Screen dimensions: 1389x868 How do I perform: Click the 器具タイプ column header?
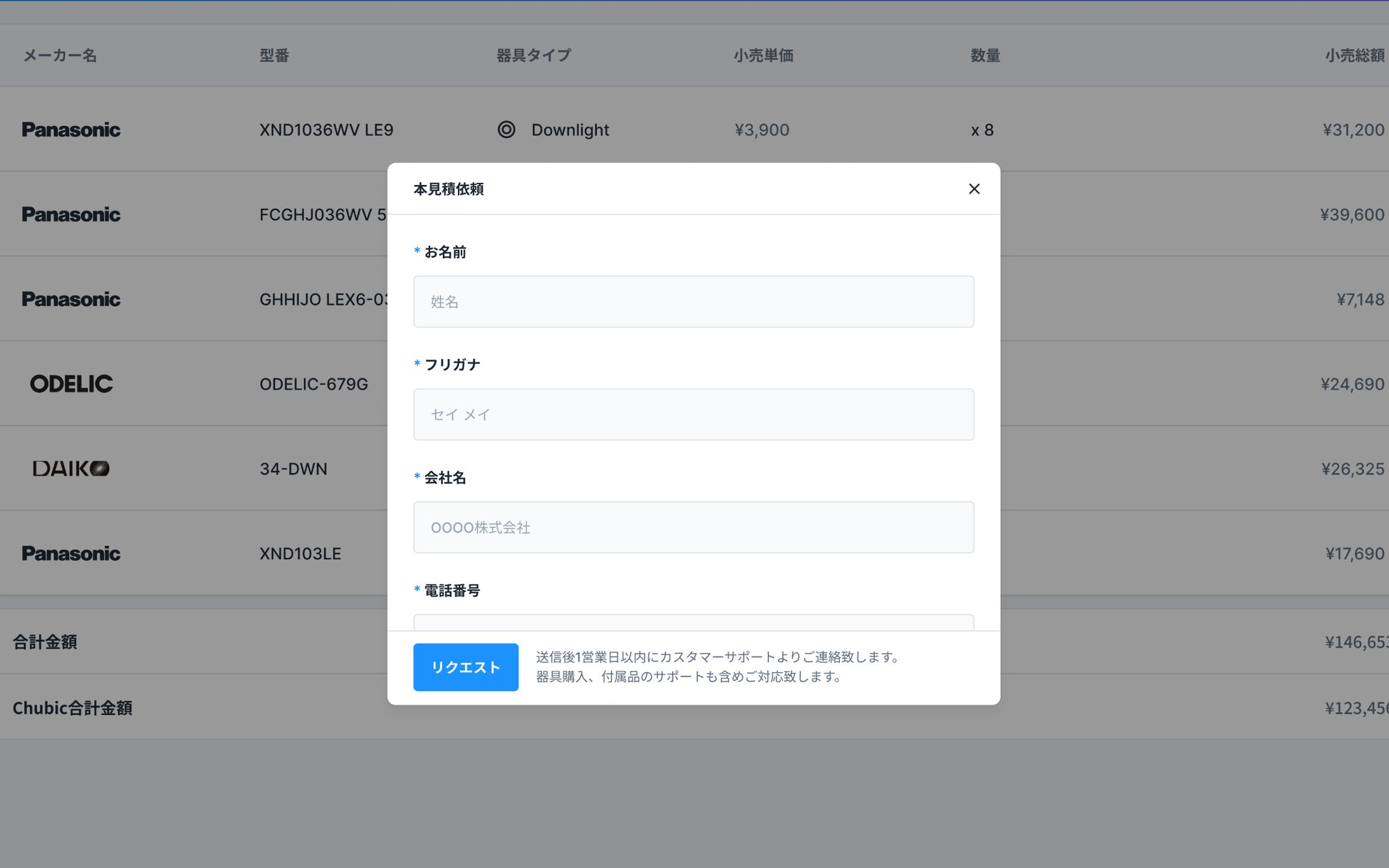tap(534, 56)
